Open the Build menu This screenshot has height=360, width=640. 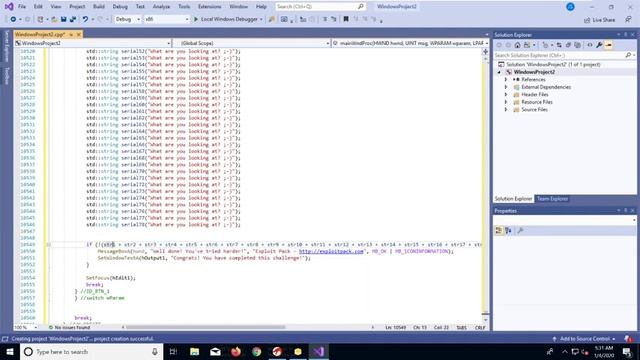(99, 7)
